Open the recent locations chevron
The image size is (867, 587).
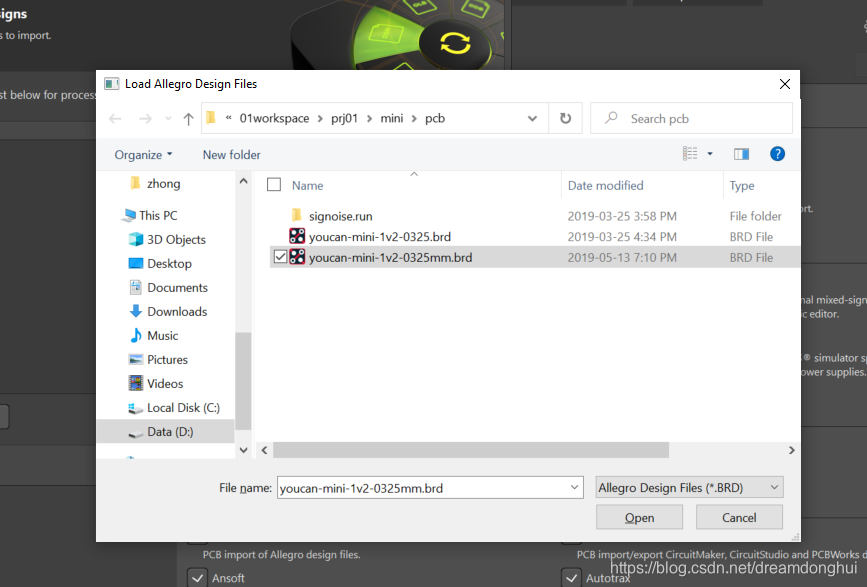168,119
